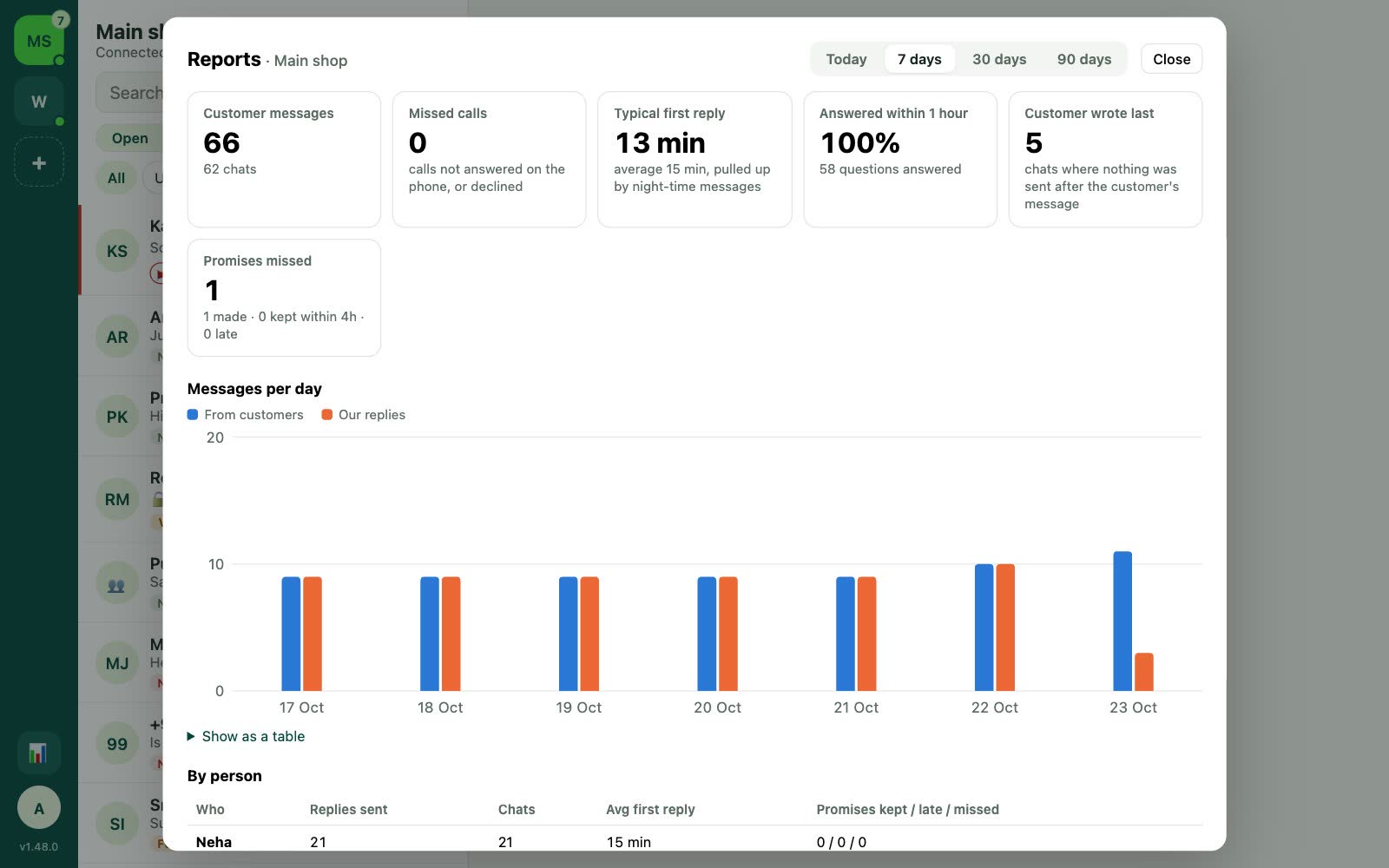The height and width of the screenshot is (868, 1389).
Task: Click the blue bar for 23 Oct
Action: point(1122,621)
